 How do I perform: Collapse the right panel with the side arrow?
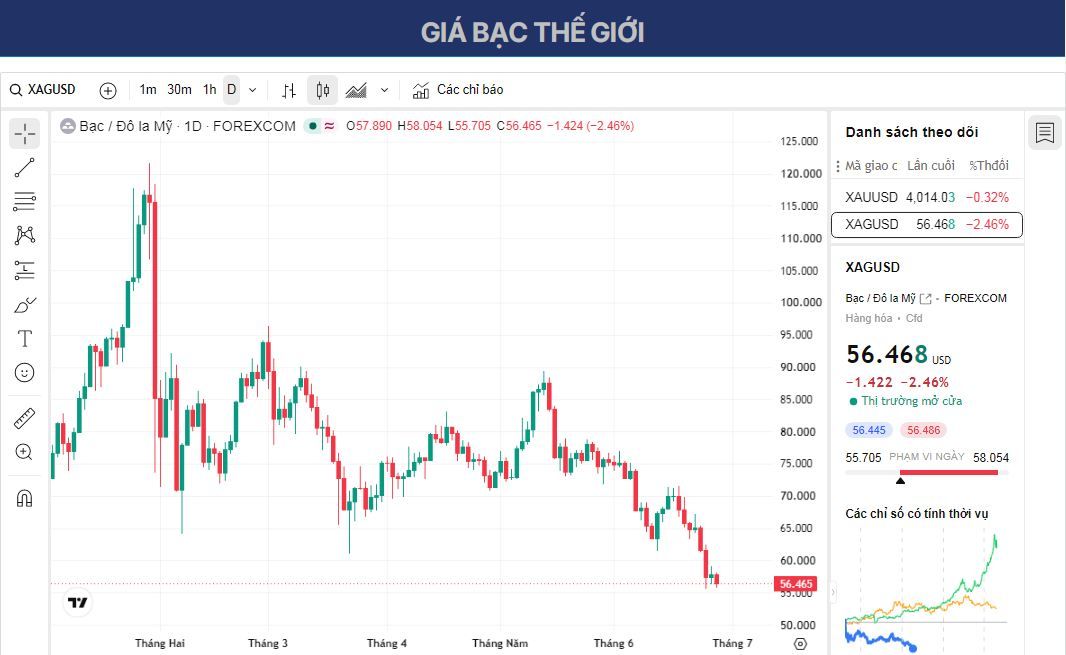coord(832,592)
